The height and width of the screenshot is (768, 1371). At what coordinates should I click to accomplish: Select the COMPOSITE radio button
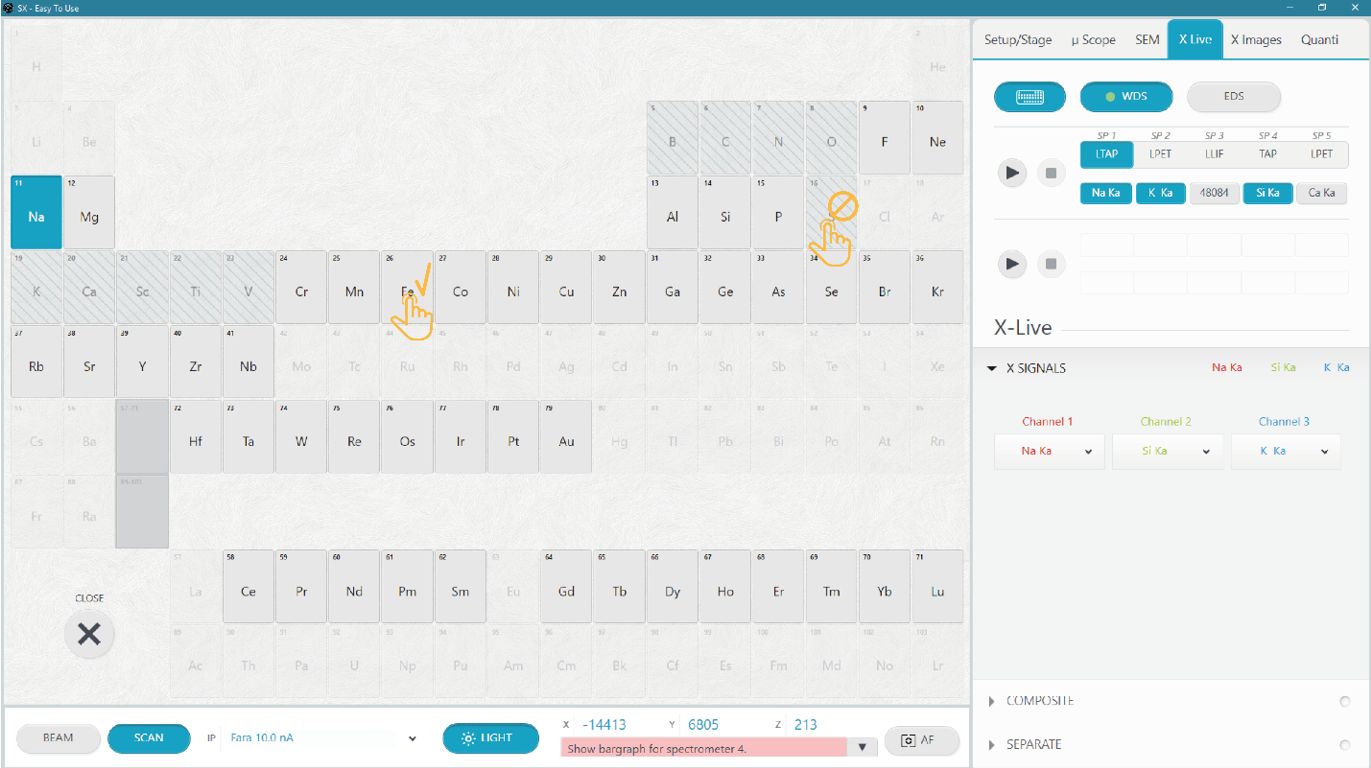tap(1344, 701)
